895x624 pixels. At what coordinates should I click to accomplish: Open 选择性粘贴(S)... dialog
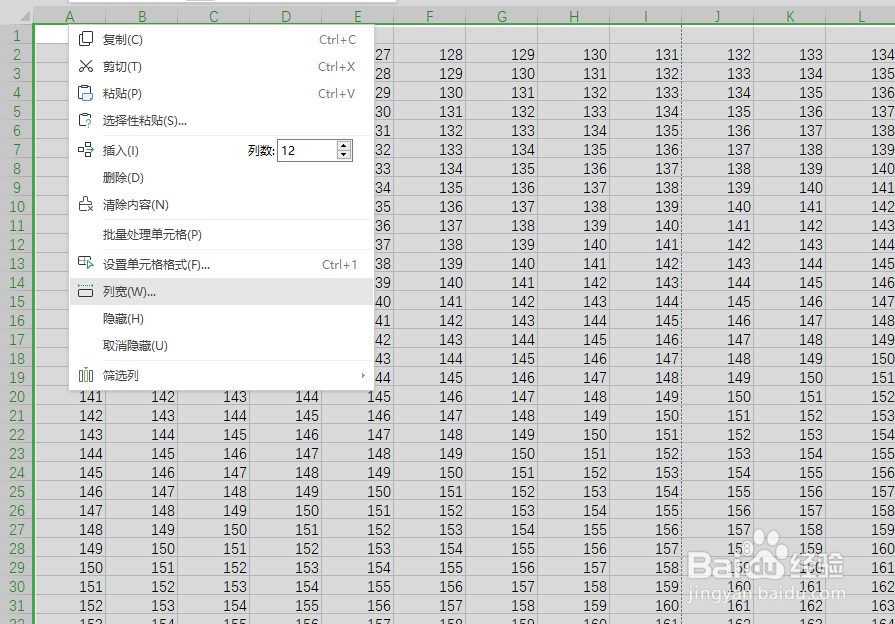(x=221, y=120)
